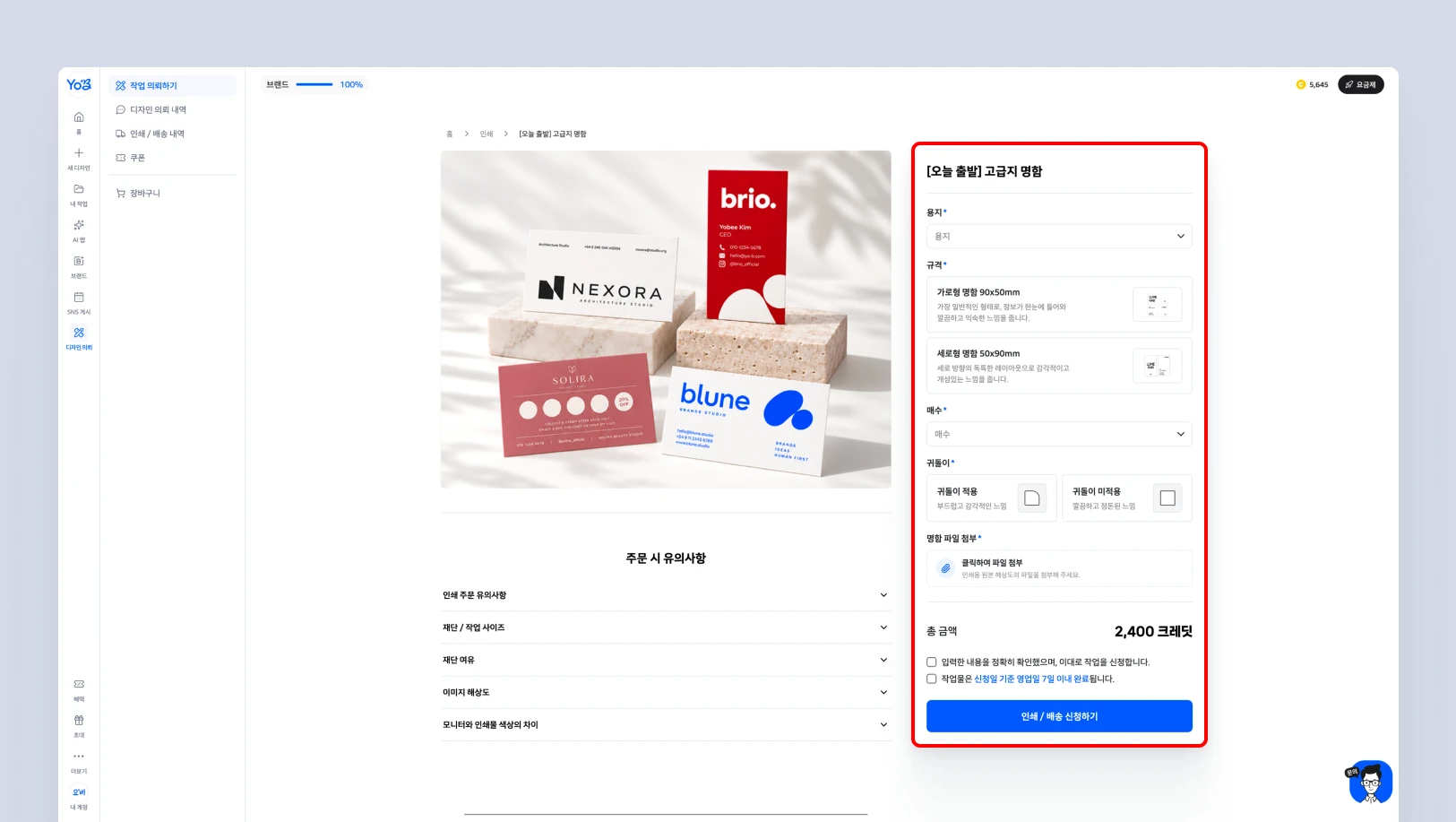
Task: Open the 초대 gift icon
Action: (79, 720)
